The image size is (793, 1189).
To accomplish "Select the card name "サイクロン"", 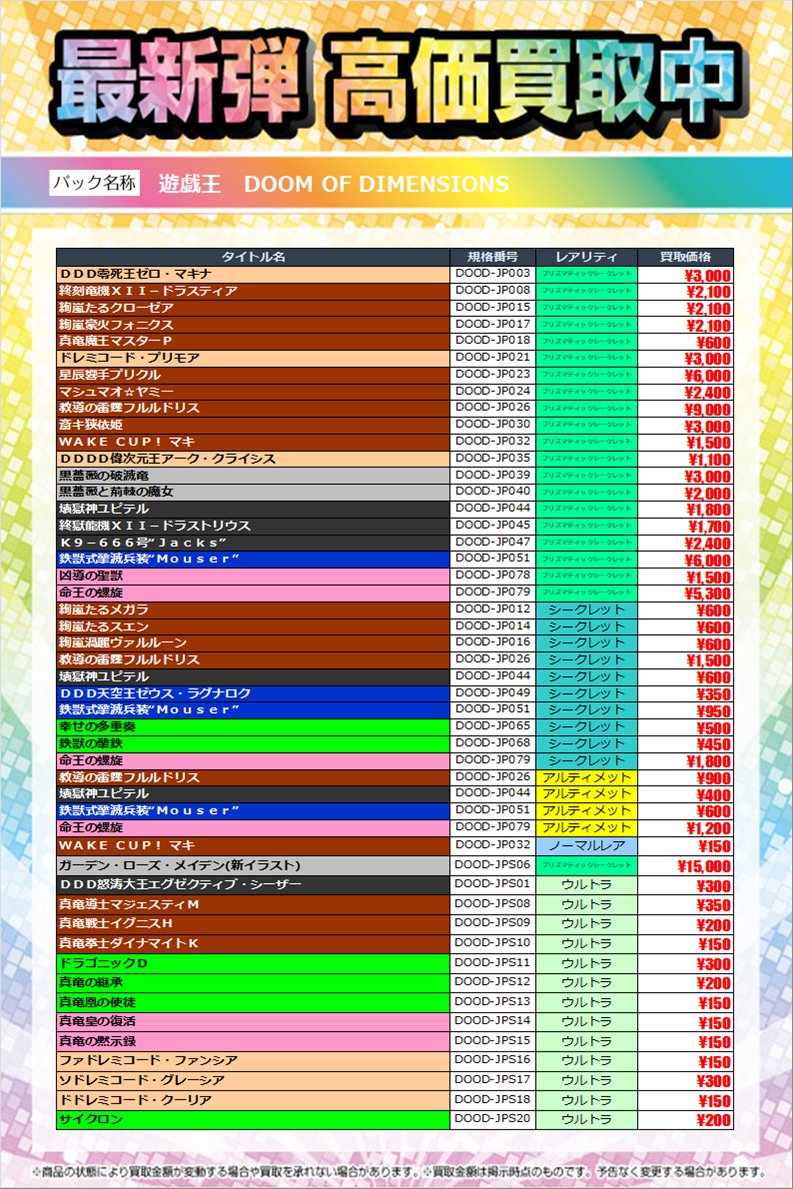I will tap(91, 1119).
